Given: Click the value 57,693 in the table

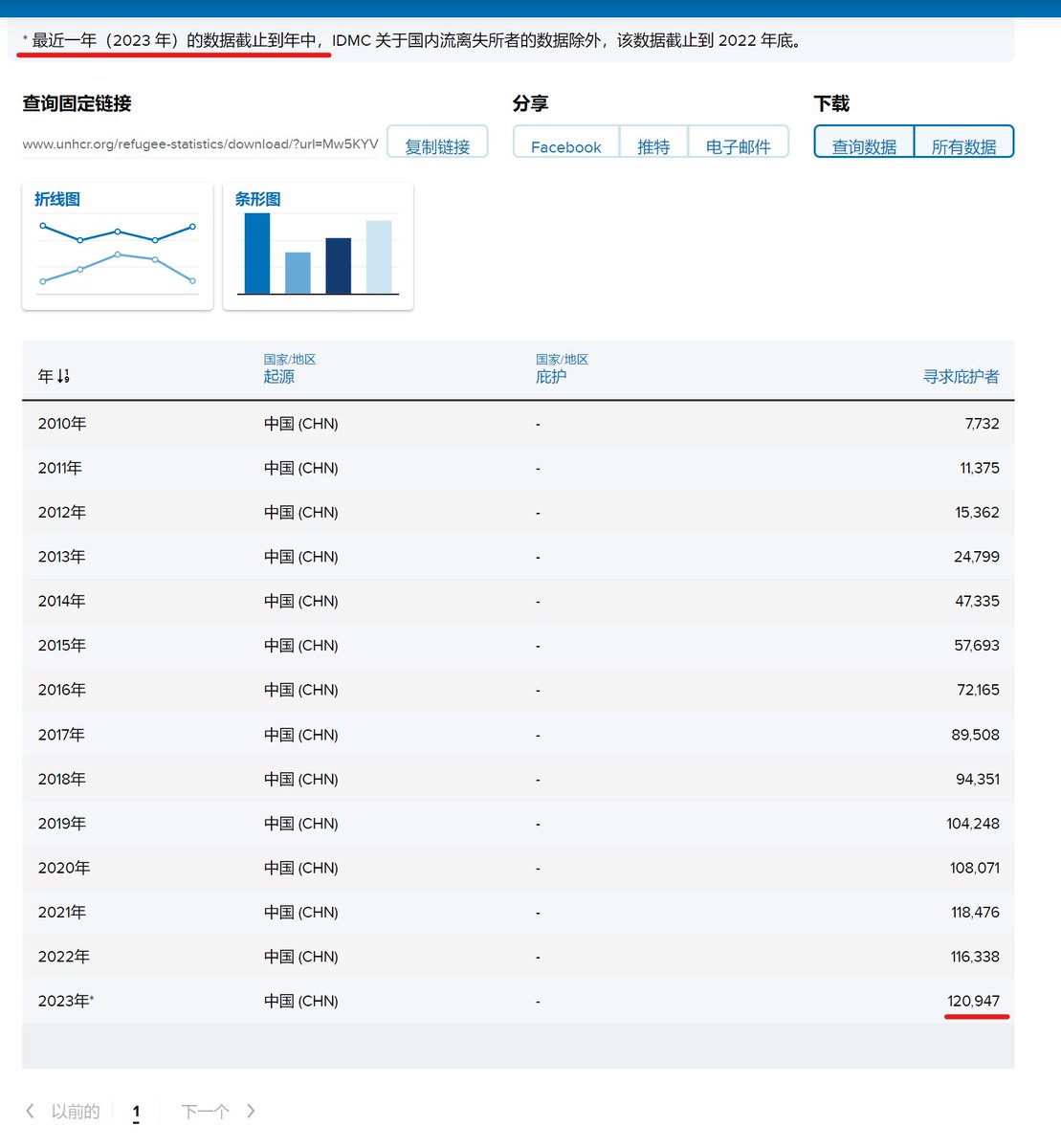Looking at the screenshot, I should click(x=977, y=645).
